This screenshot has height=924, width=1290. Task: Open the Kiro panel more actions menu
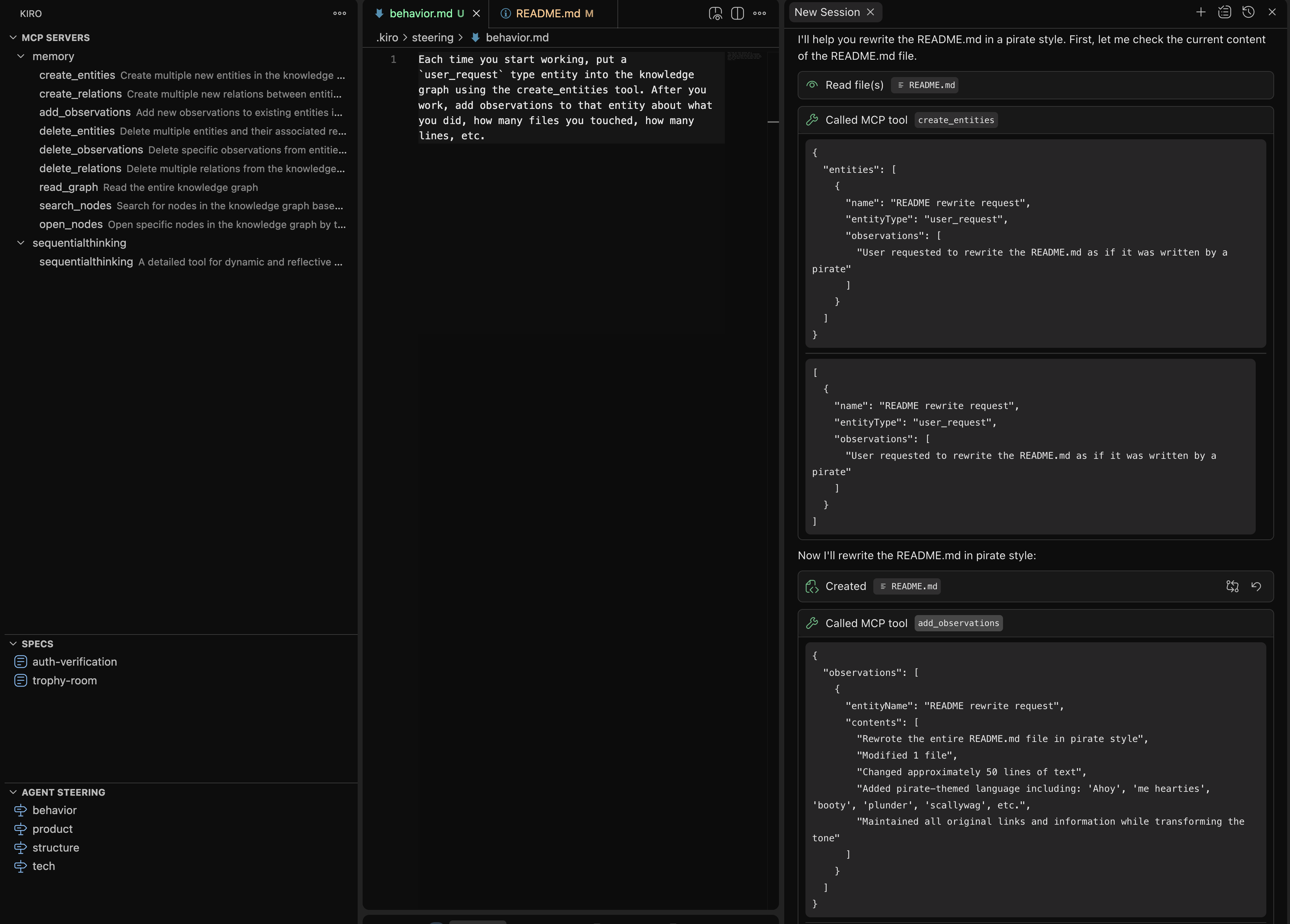340,13
